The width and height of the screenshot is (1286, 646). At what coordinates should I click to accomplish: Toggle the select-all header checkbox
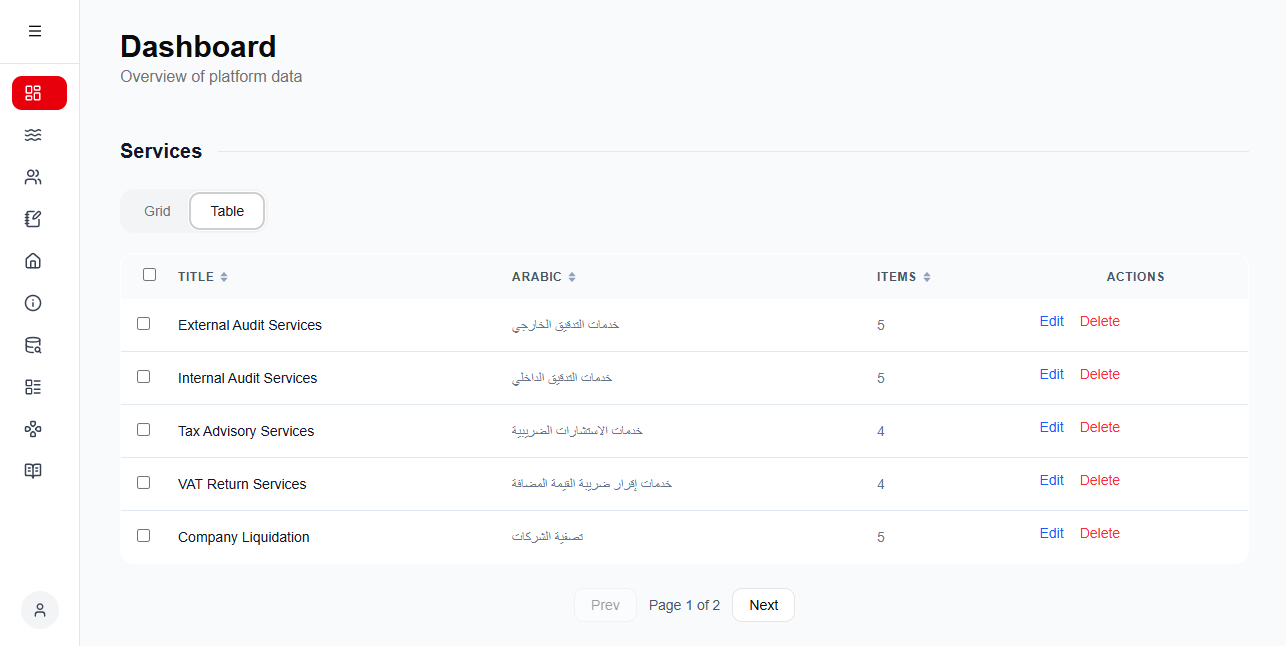point(150,274)
